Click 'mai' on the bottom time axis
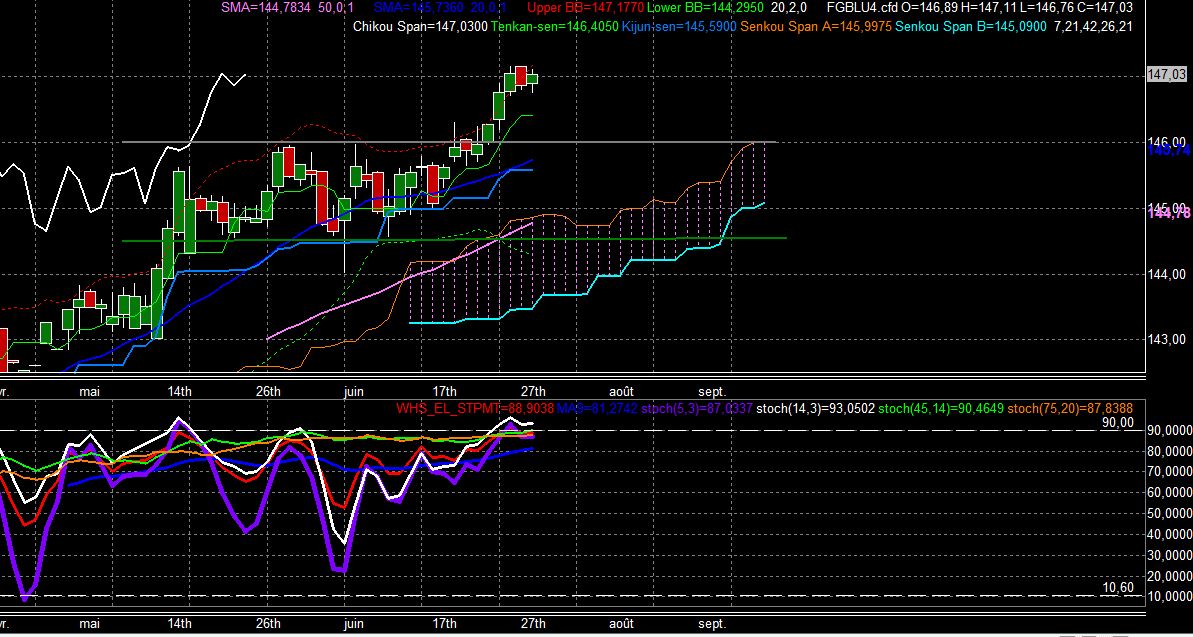Screen dimensions: 1193x637 click(90, 624)
